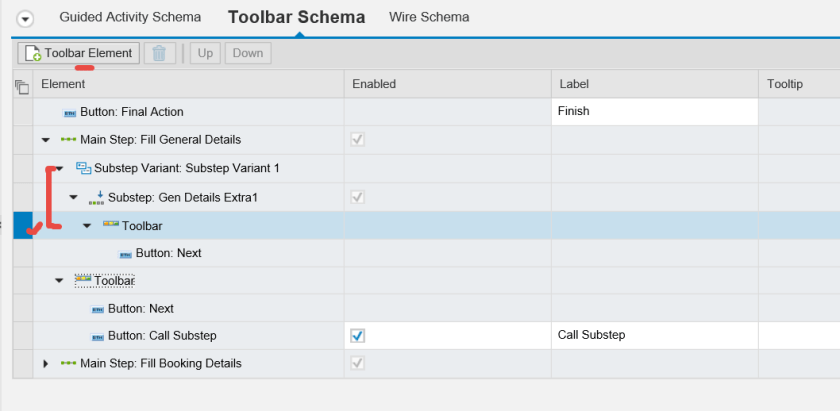Image resolution: width=840 pixels, height=411 pixels.
Task: Collapse Main Step: Fill General Details node
Action: (x=46, y=140)
